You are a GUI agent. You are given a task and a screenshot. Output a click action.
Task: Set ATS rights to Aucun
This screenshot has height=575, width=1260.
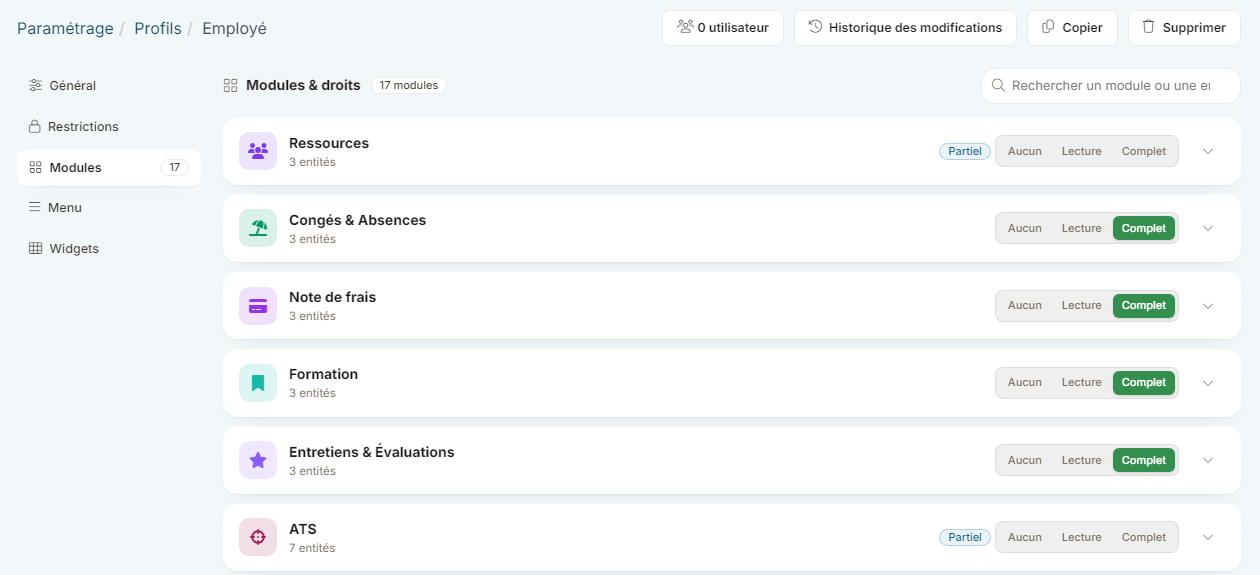(1024, 537)
